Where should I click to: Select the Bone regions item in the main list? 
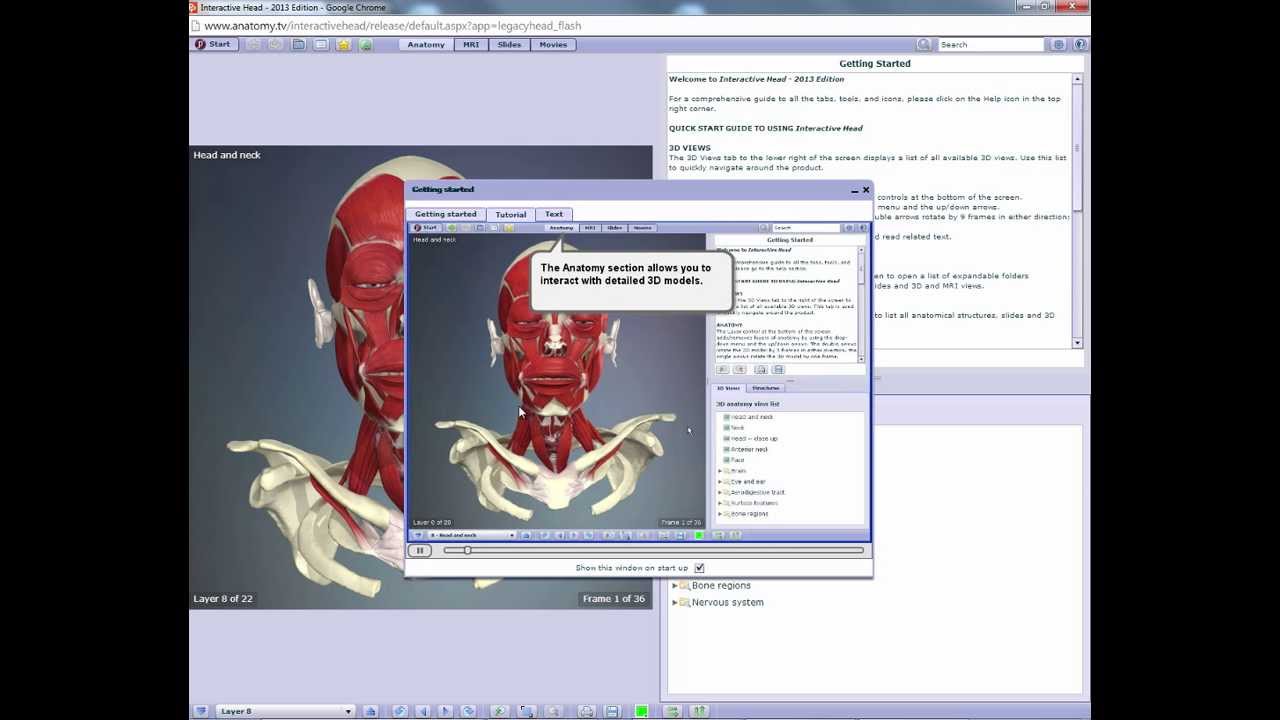721,586
